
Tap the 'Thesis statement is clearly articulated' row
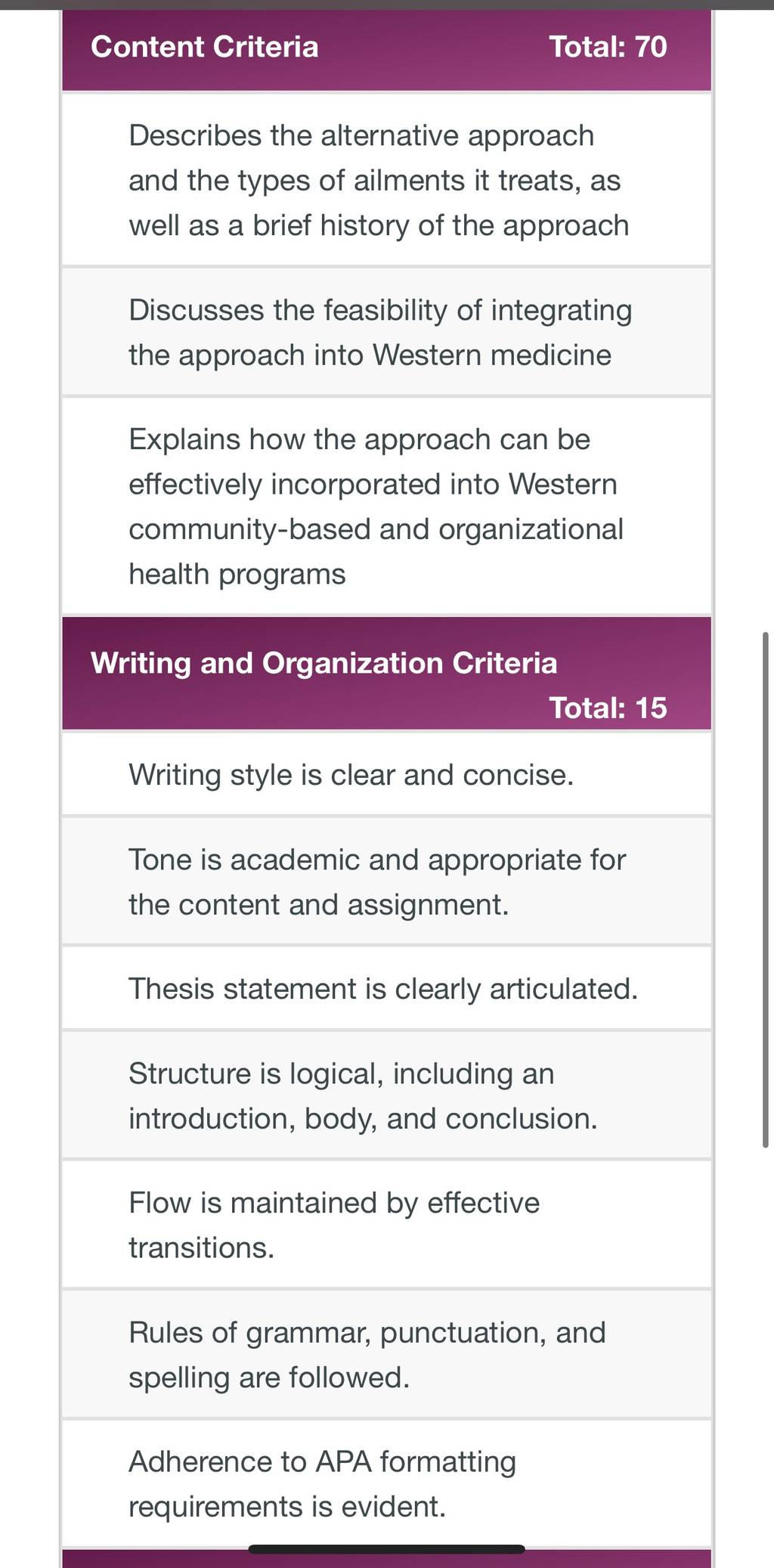386,988
